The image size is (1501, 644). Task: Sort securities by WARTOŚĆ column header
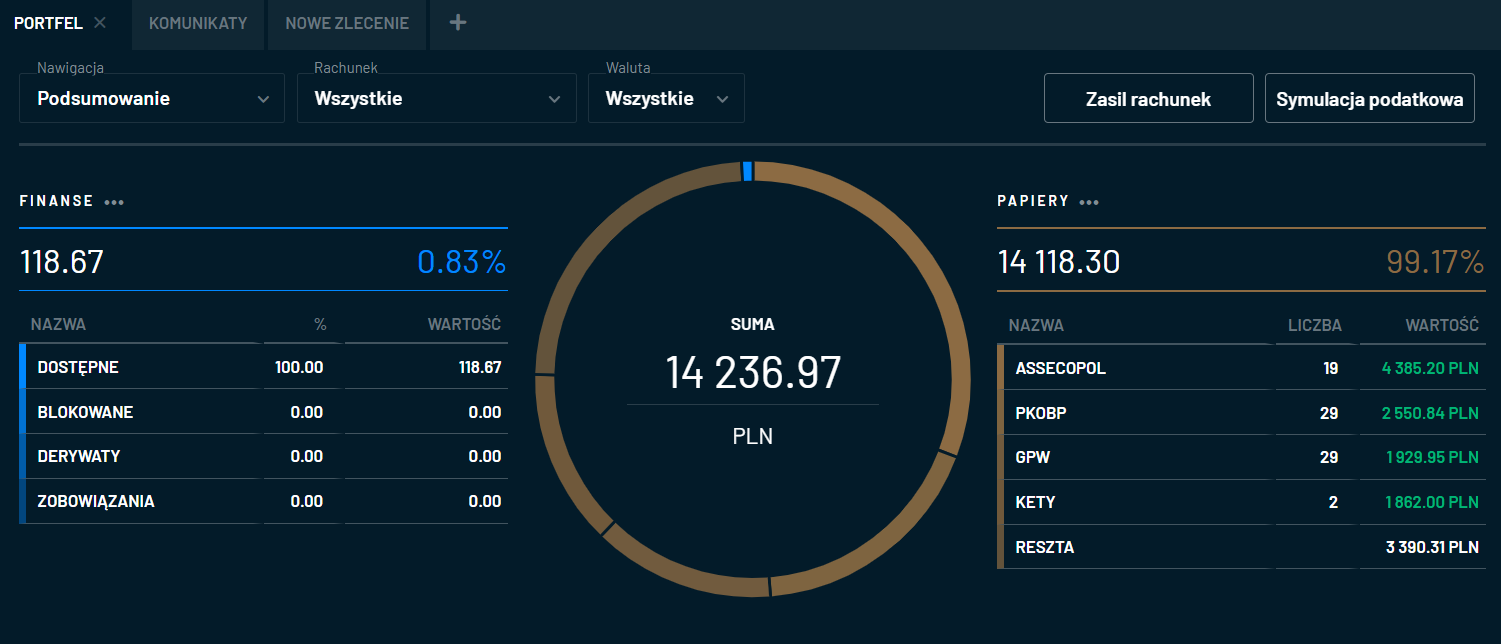[x=1441, y=325]
